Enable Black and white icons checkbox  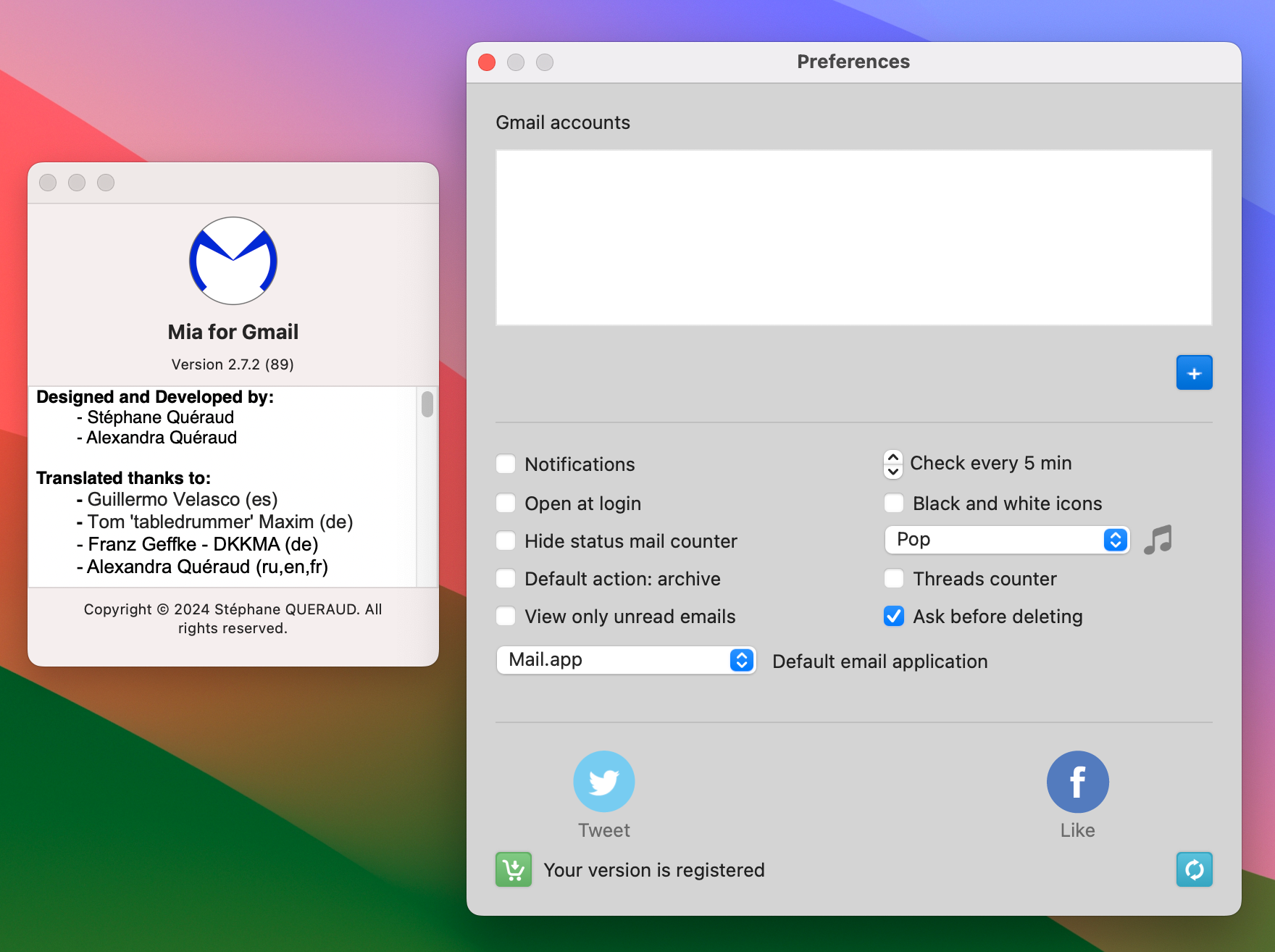pyautogui.click(x=894, y=503)
